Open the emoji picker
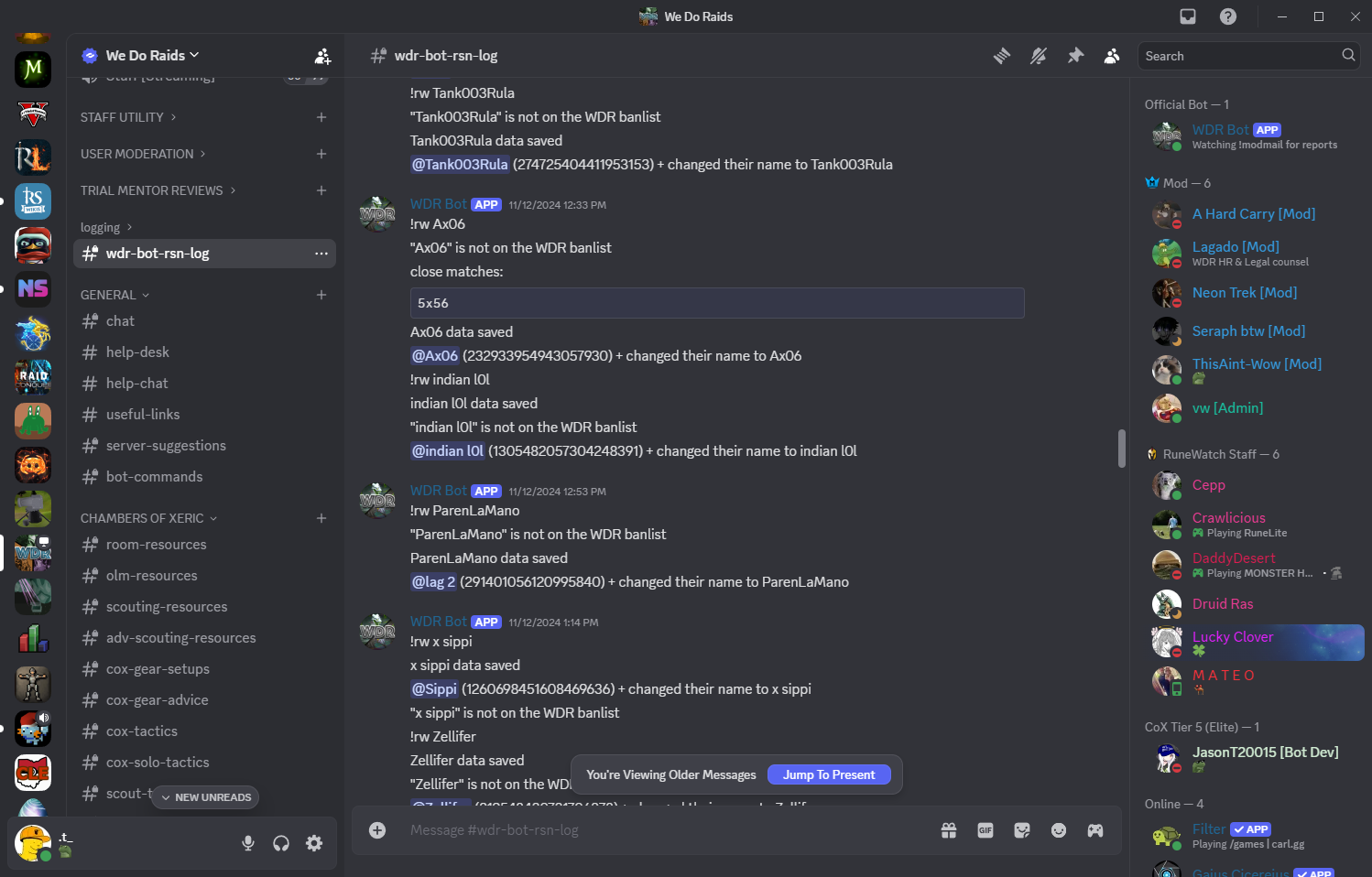The width and height of the screenshot is (1372, 877). 1059,830
